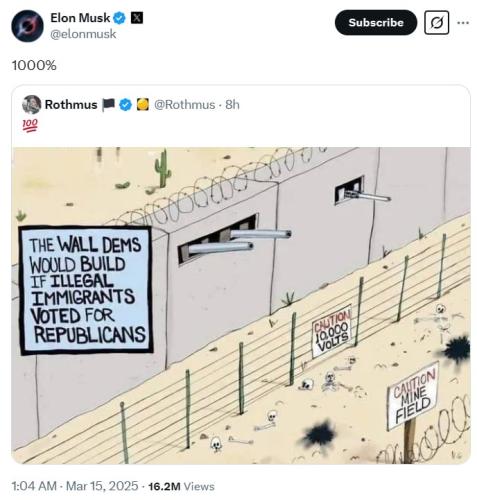Click the 1000% post text

34,65
